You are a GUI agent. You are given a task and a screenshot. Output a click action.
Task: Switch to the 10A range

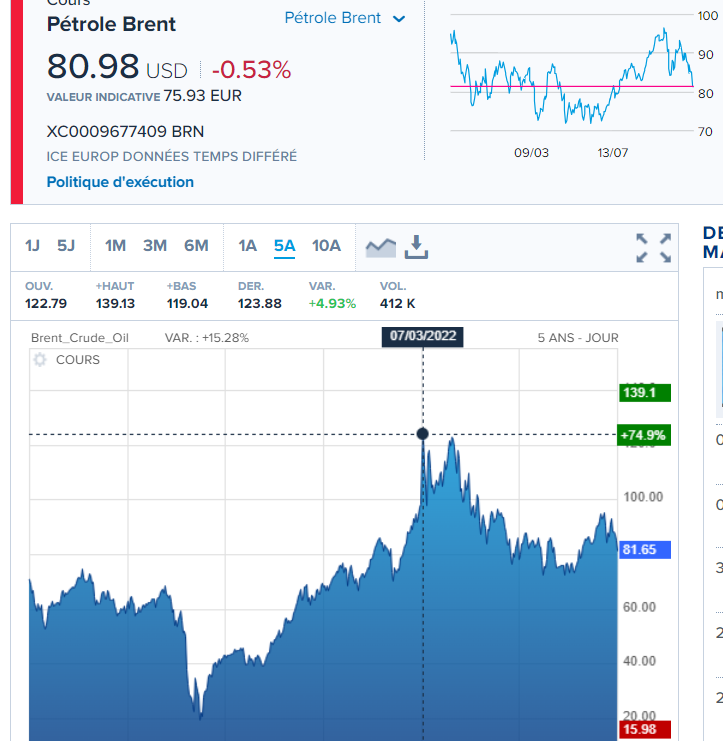tap(326, 246)
